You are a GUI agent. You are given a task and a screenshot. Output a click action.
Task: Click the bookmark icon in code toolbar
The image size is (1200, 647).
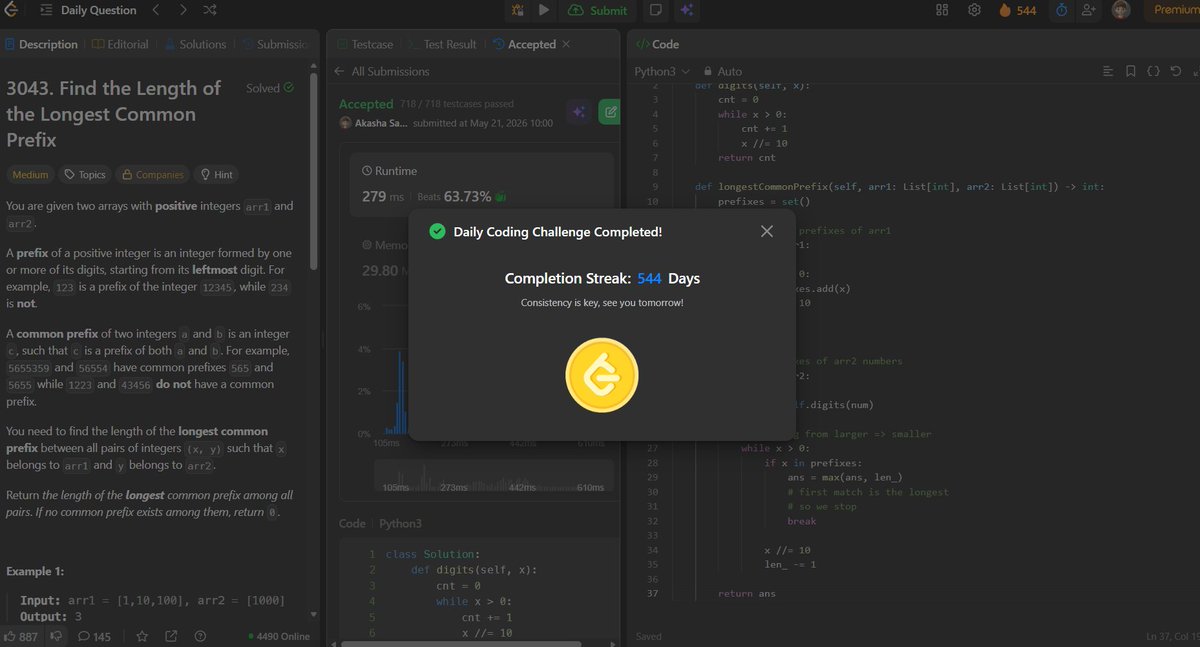point(1130,71)
